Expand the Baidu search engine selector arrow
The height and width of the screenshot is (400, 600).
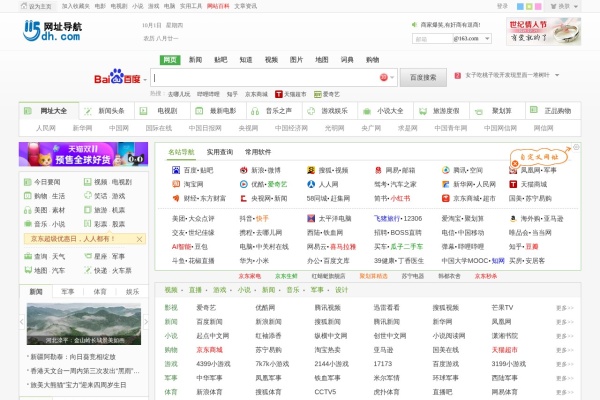point(145,80)
